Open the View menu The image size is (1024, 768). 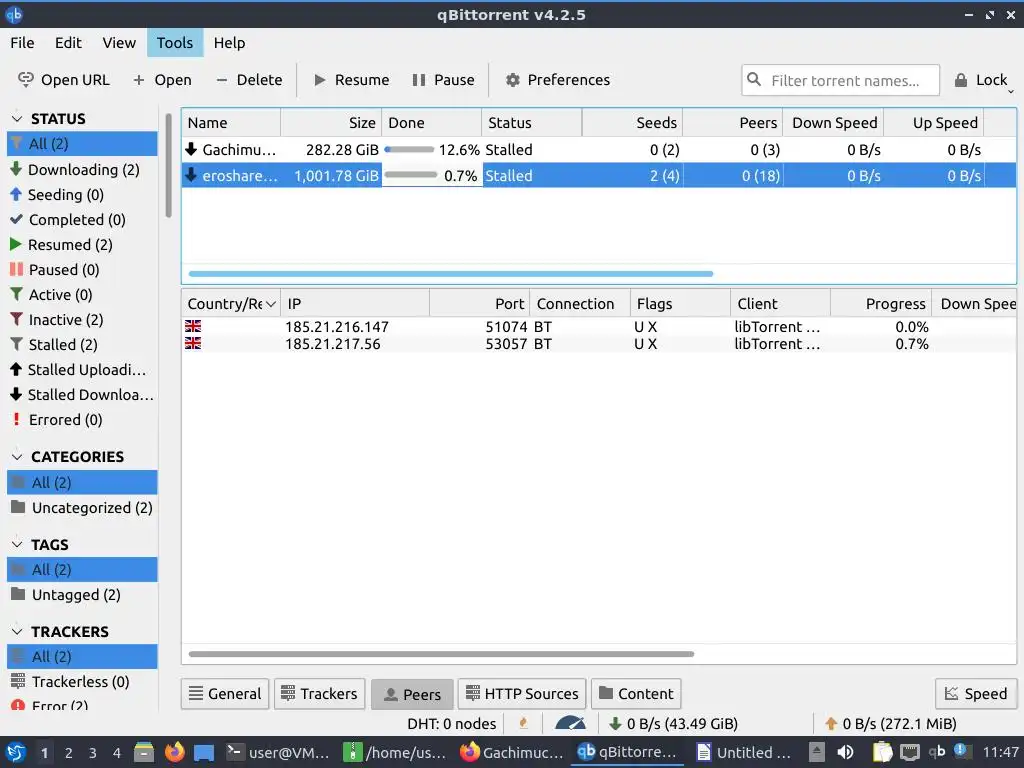tap(119, 42)
